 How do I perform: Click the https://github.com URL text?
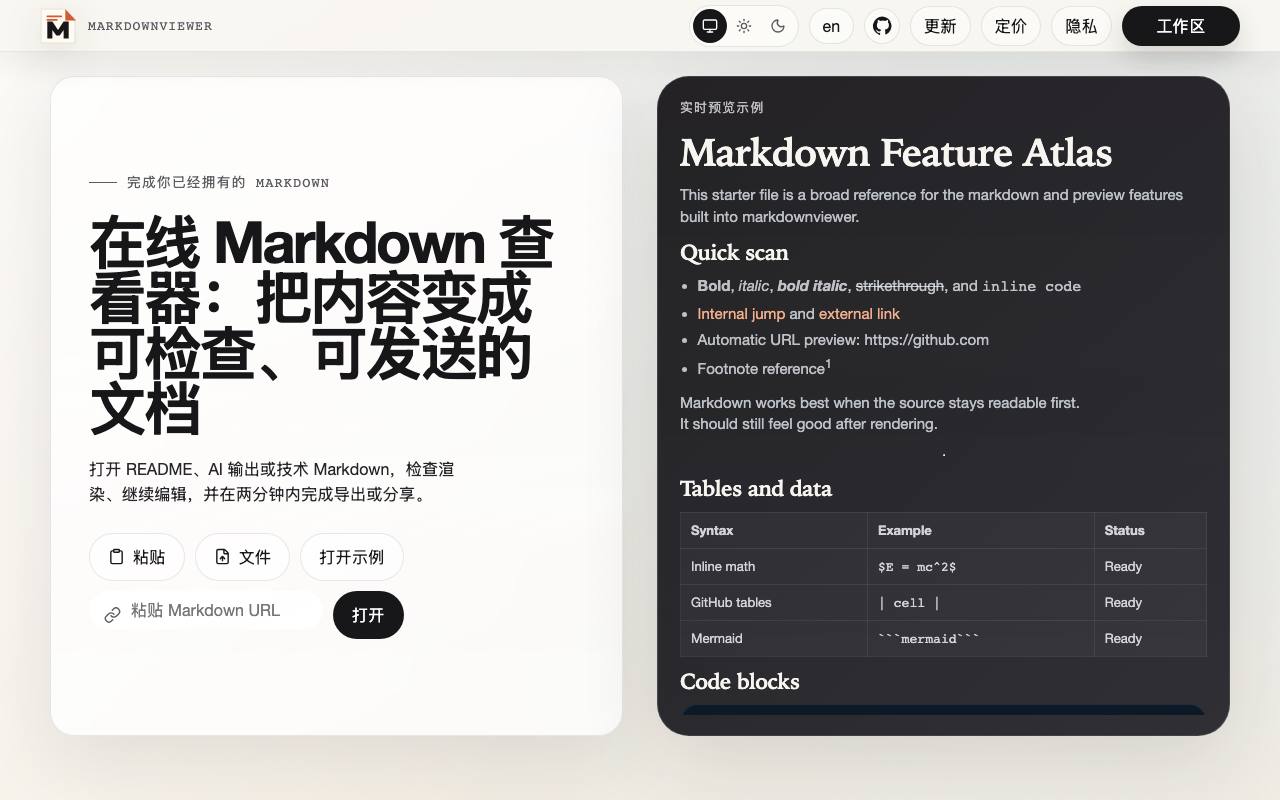click(926, 340)
